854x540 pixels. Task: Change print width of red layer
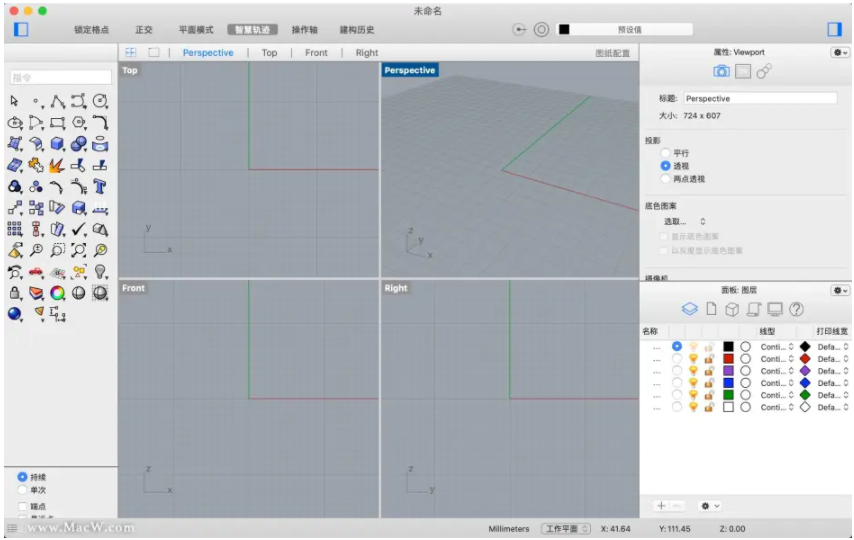pos(833,359)
